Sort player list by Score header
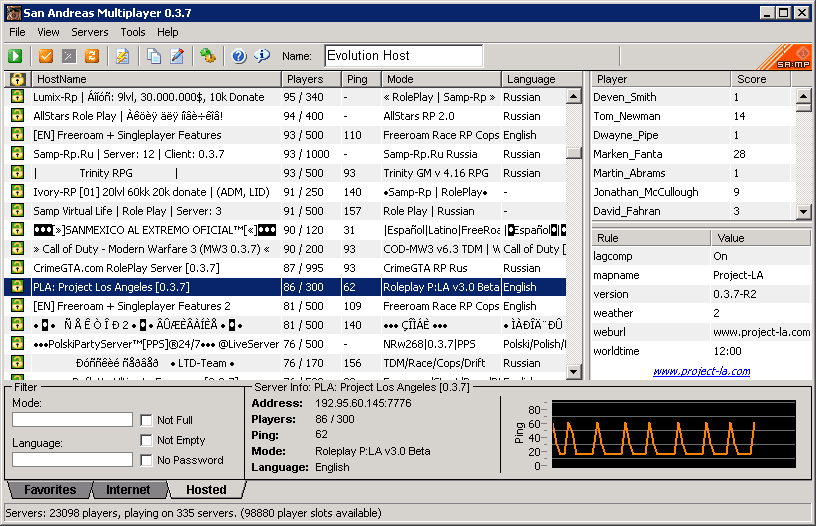This screenshot has width=816, height=526. point(760,79)
